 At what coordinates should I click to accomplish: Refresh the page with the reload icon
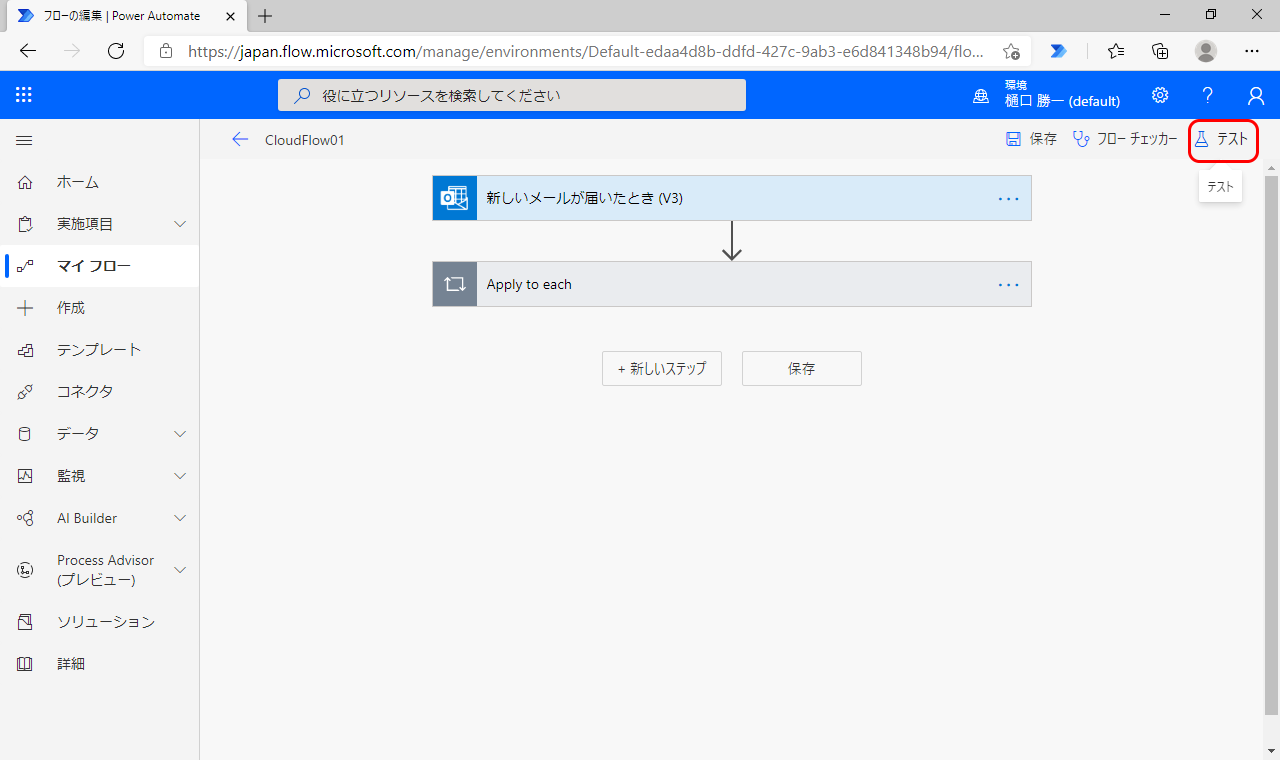pos(116,51)
